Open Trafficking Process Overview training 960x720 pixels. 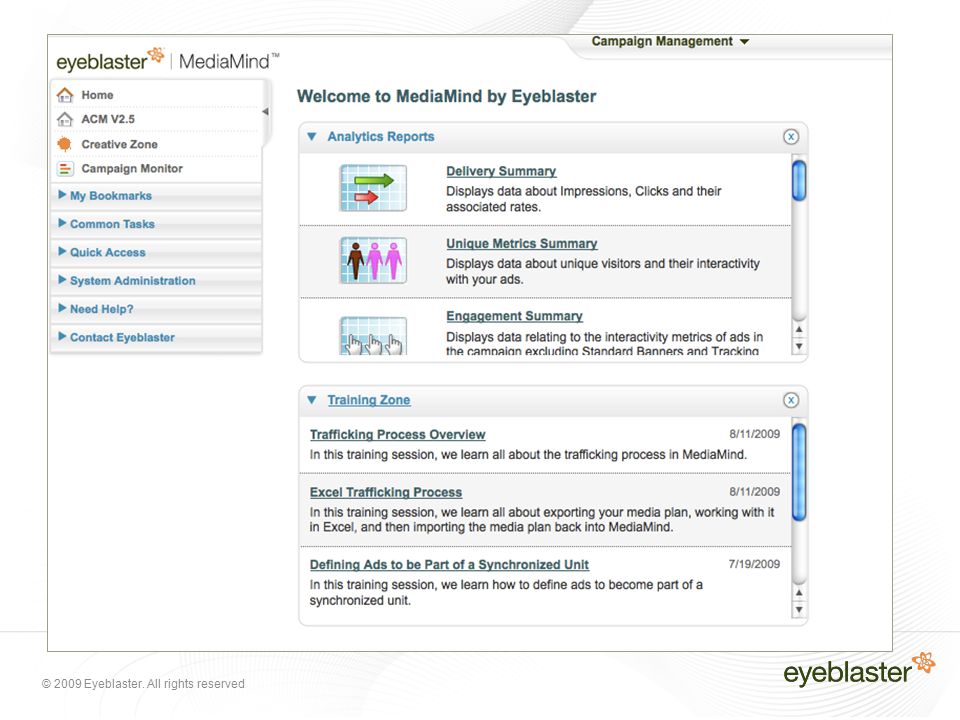pyautogui.click(x=397, y=435)
